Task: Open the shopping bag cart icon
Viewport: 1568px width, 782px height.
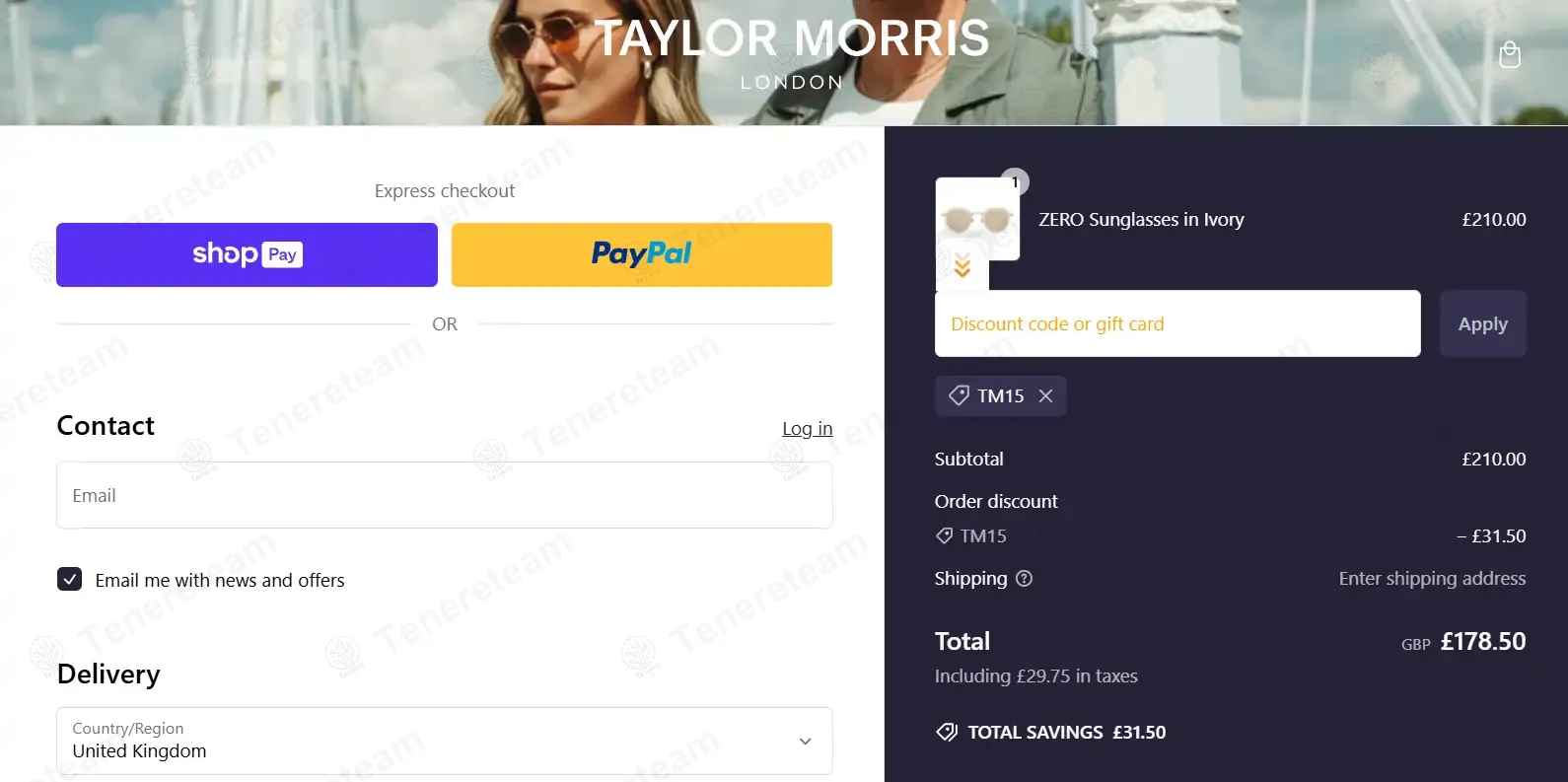Action: pos(1509,55)
